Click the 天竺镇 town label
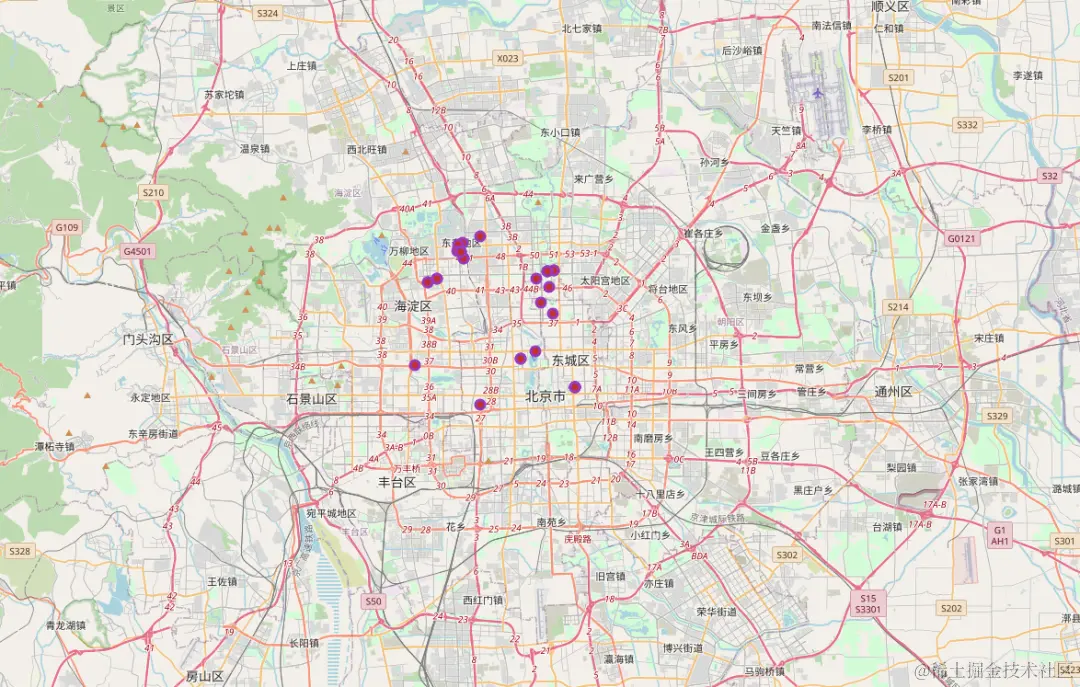Screen dimensions: 1080x687 pyautogui.click(x=786, y=130)
